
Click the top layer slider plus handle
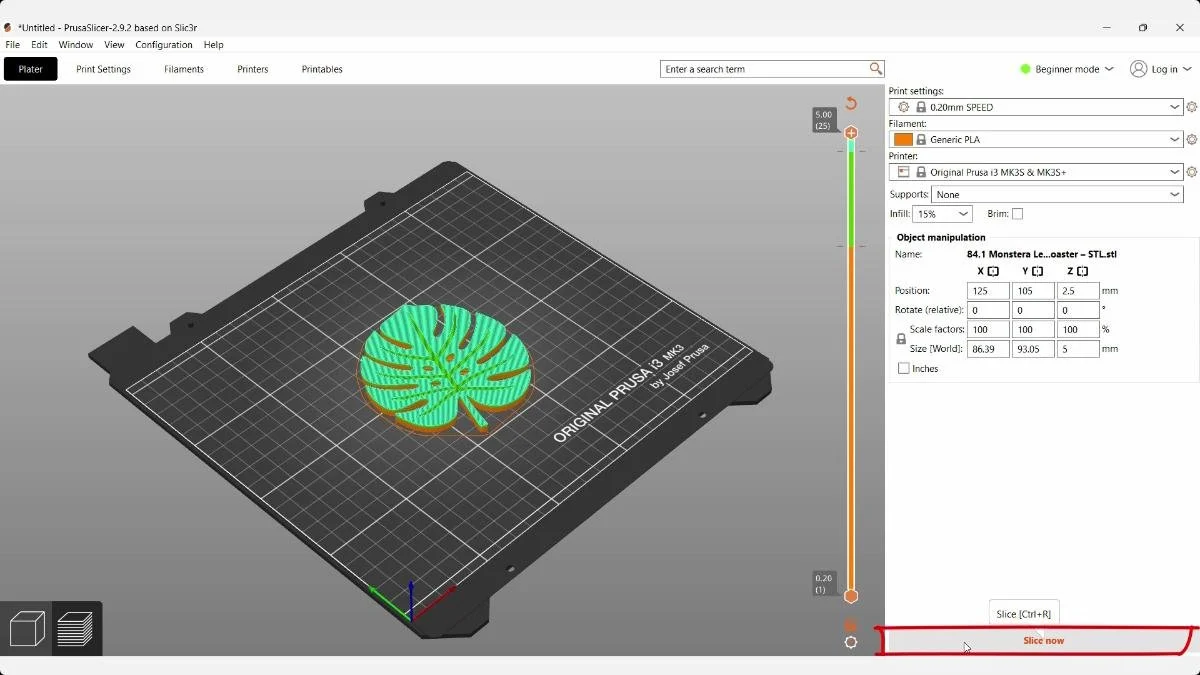(x=851, y=133)
